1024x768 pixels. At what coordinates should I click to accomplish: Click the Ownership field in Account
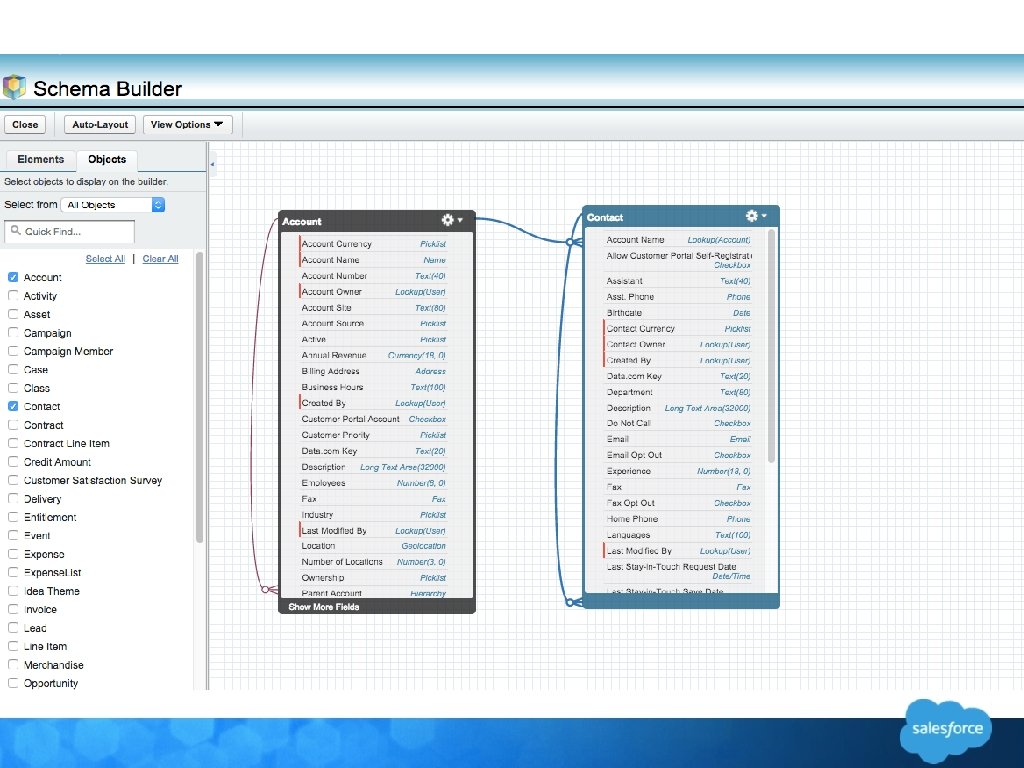pyautogui.click(x=373, y=577)
